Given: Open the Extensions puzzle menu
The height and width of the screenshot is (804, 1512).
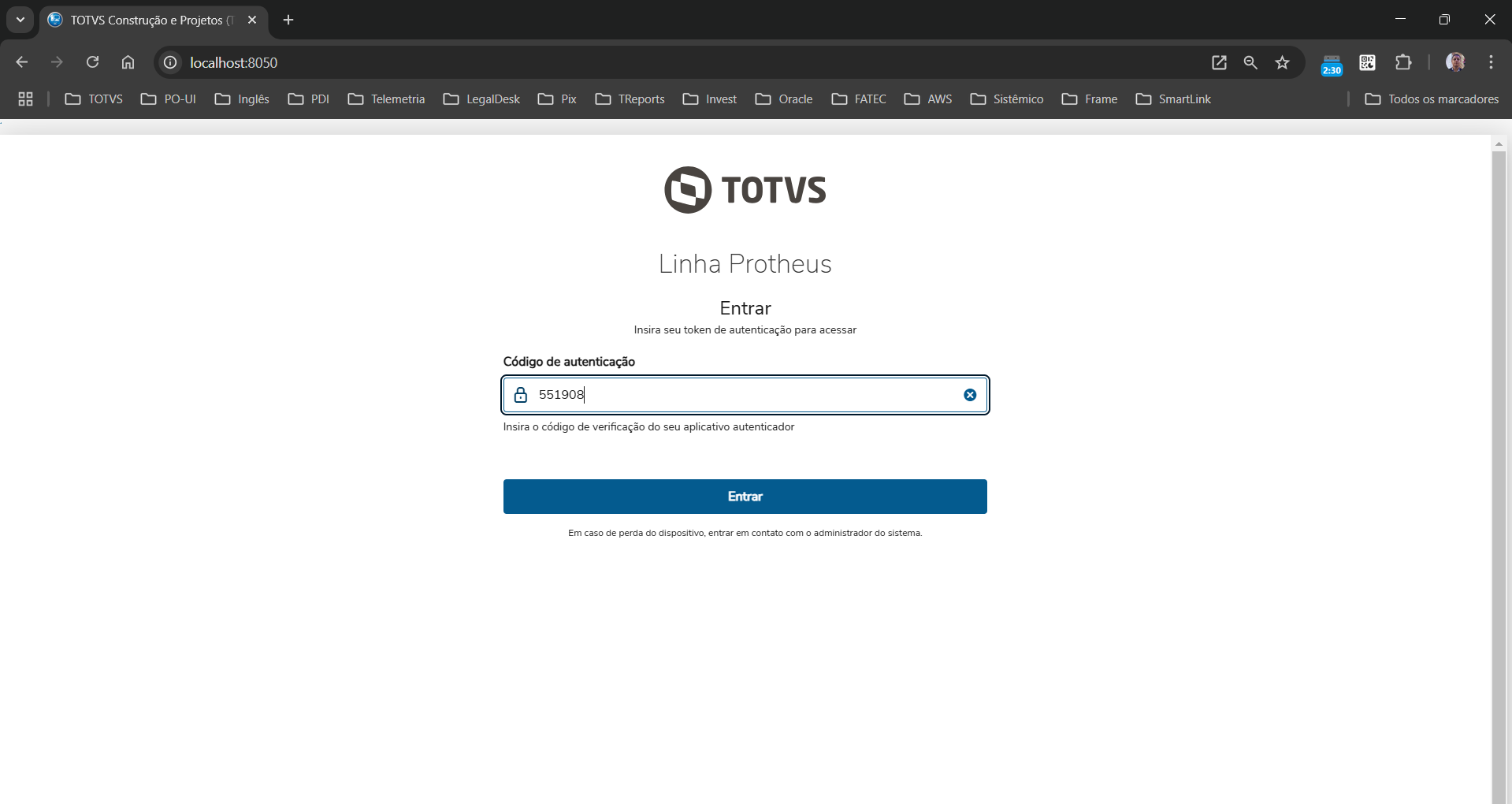Looking at the screenshot, I should (x=1403, y=62).
